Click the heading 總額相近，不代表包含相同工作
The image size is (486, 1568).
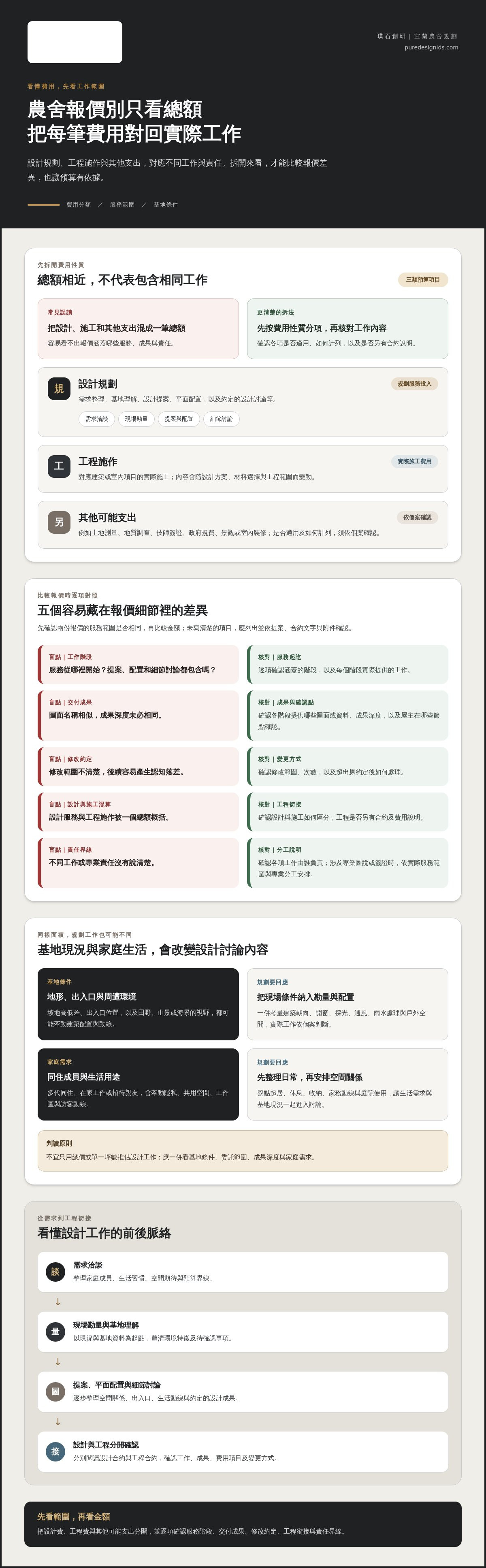[122, 280]
